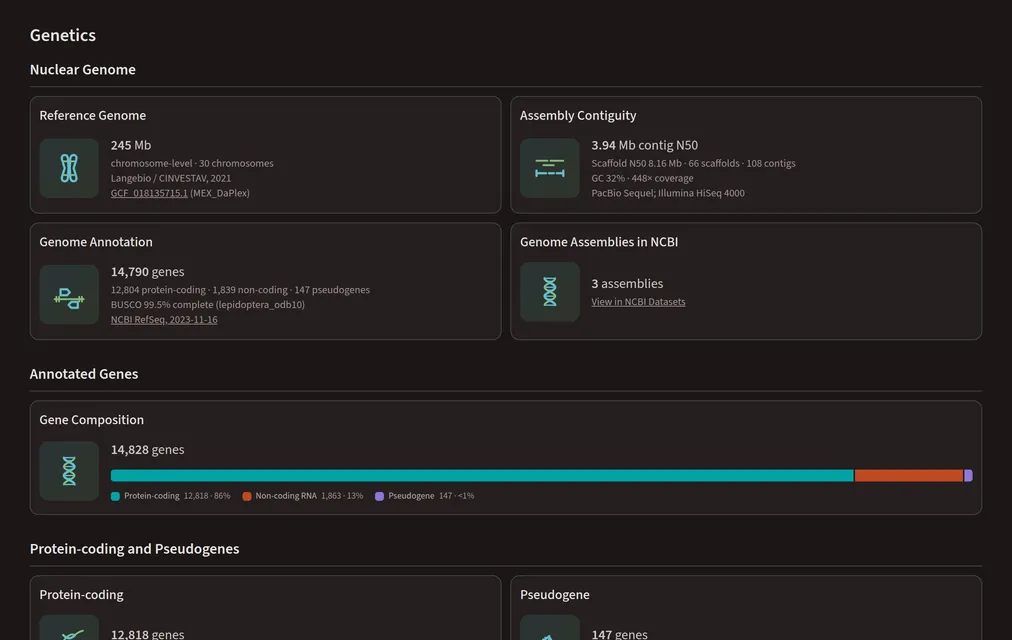Click the Protein-coding card title at bottom
1012x640 pixels.
pyautogui.click(x=81, y=595)
